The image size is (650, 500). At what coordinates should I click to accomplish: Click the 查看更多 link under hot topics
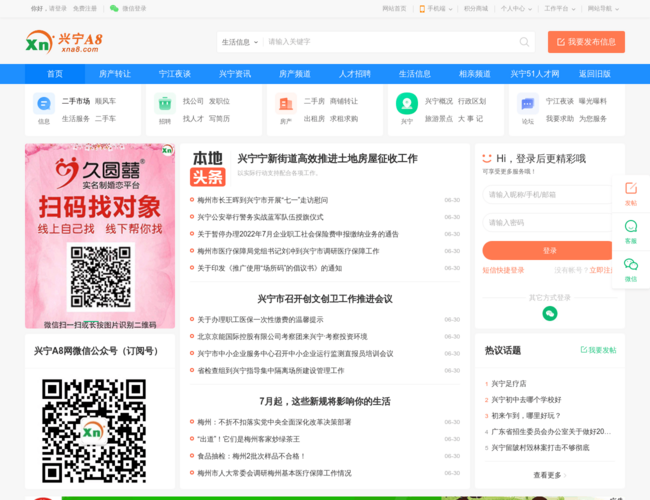point(550,475)
